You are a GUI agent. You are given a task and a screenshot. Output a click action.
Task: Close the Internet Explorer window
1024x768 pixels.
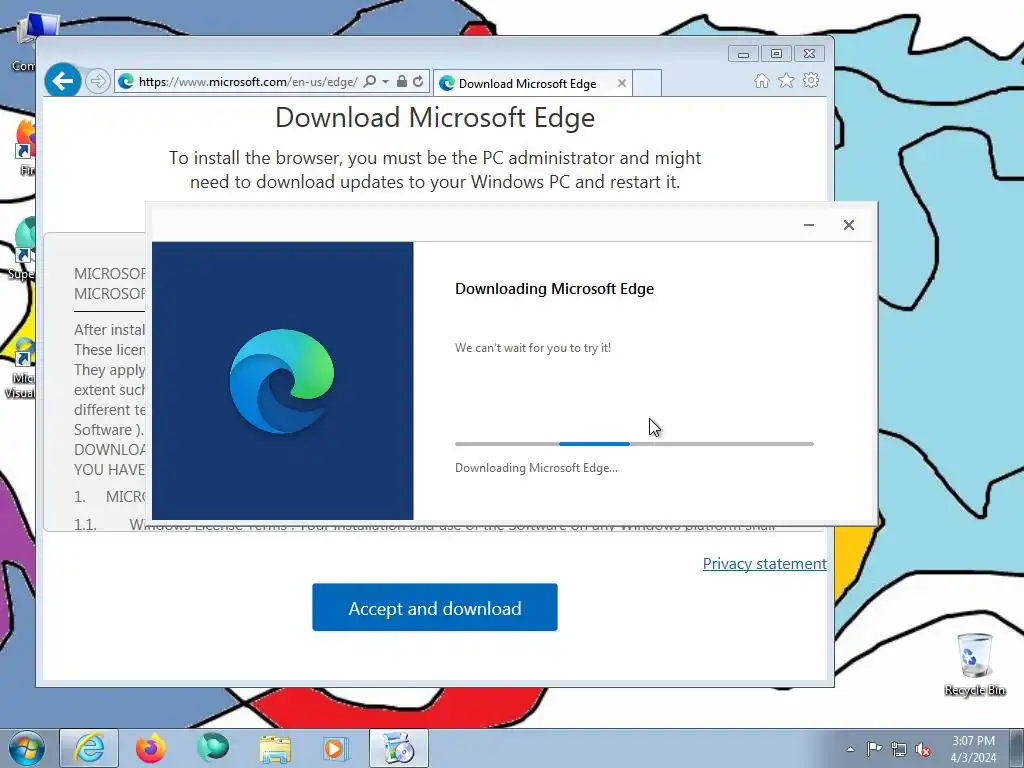click(810, 54)
